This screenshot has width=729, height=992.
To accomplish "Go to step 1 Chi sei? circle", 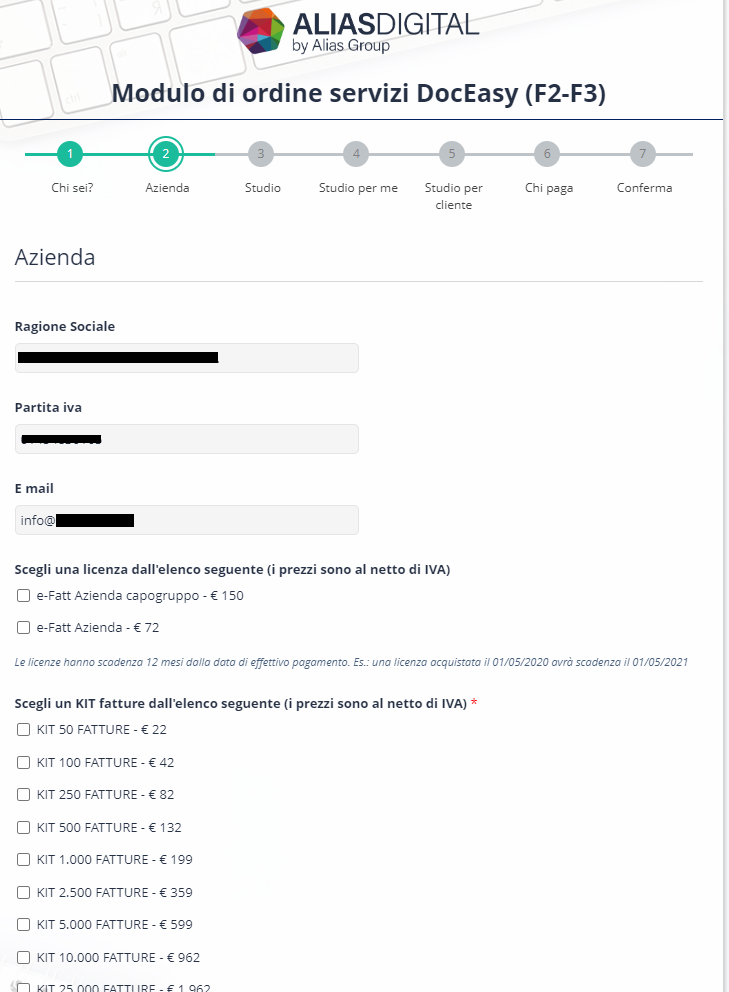I will tap(70, 154).
